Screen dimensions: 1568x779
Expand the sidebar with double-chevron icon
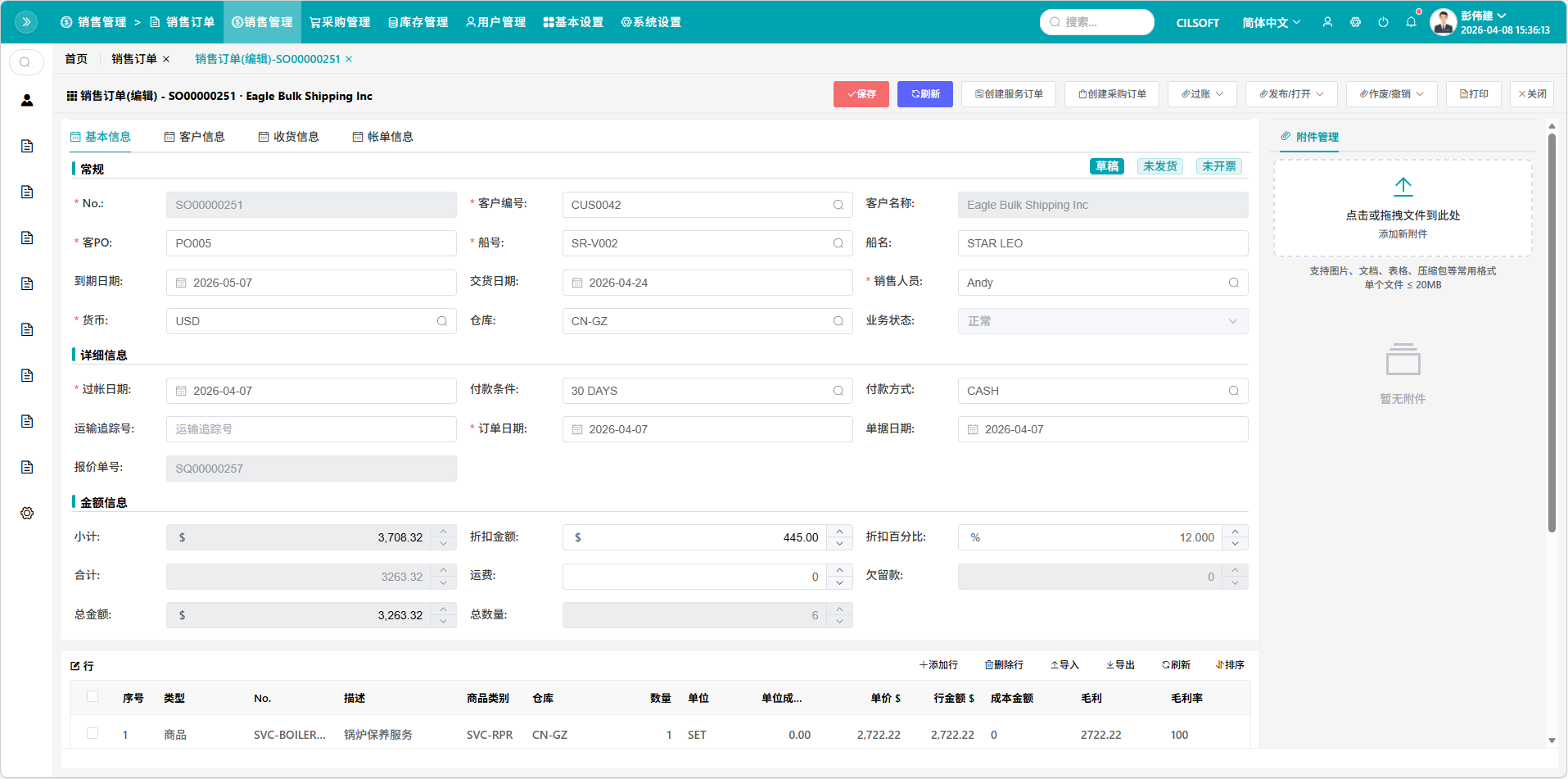pos(26,22)
